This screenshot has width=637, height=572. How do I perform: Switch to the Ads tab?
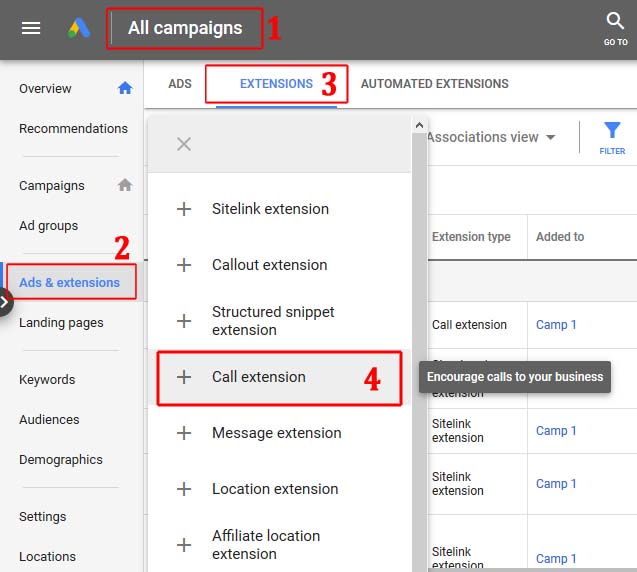click(x=180, y=84)
